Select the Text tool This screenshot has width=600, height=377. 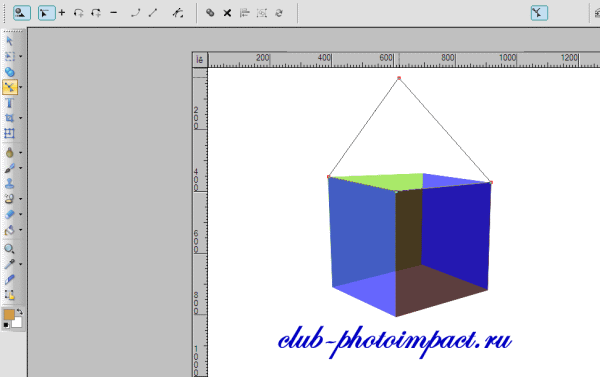10,103
